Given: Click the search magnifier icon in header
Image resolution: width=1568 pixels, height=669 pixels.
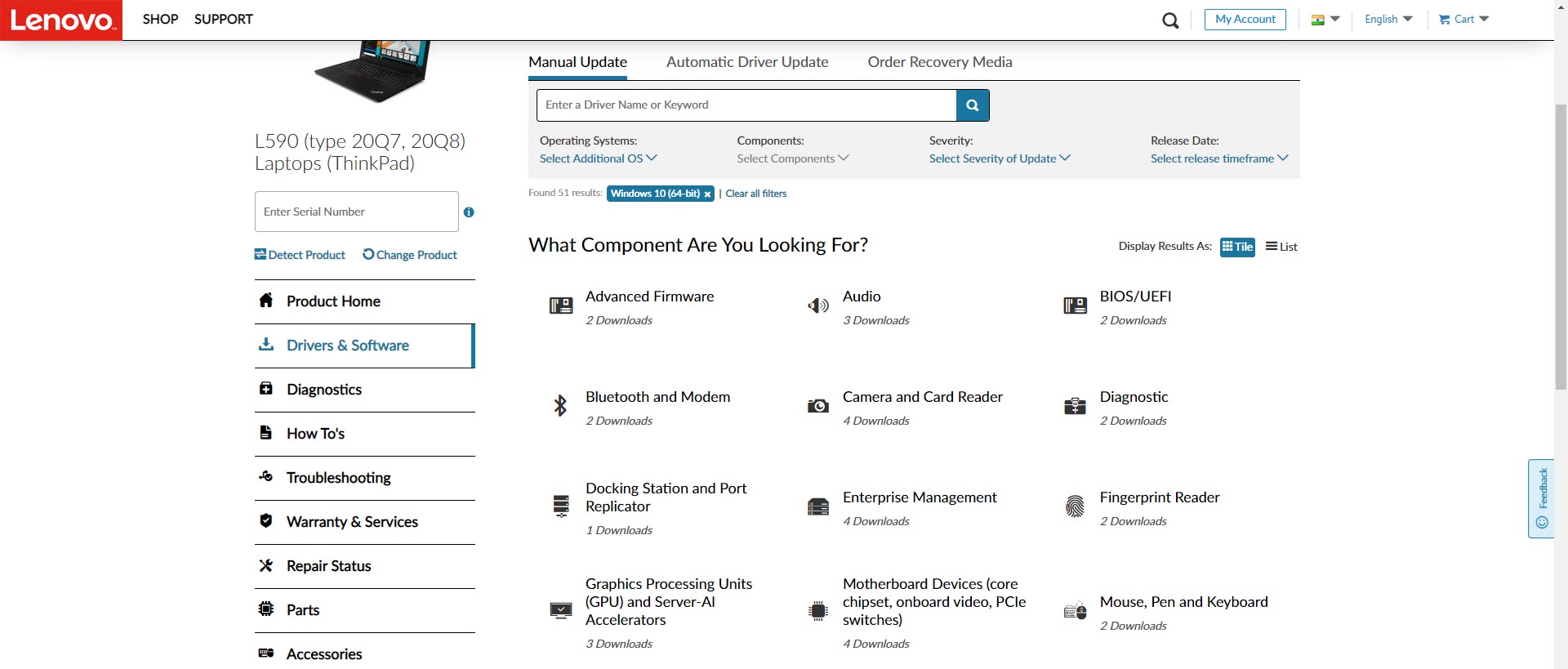Looking at the screenshot, I should point(1170,20).
